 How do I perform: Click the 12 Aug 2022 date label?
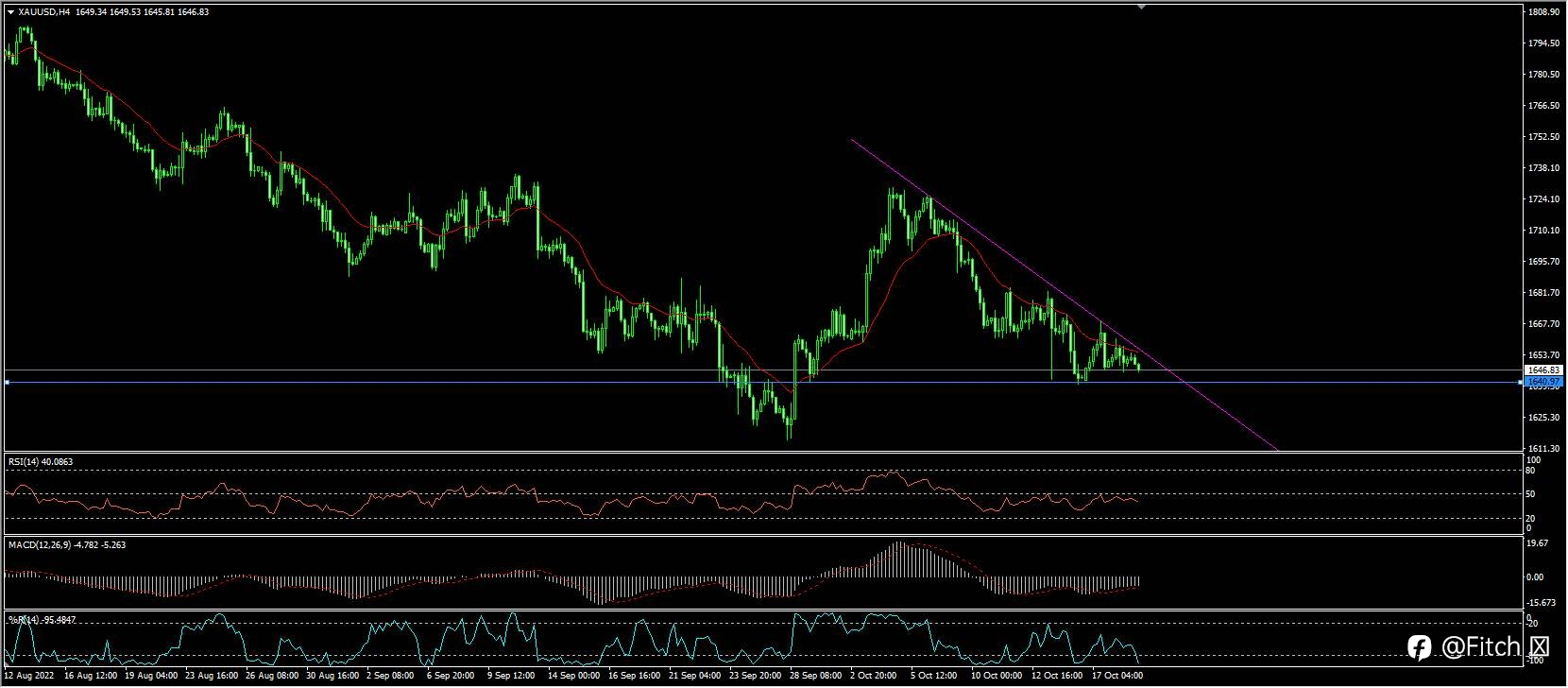(30, 677)
